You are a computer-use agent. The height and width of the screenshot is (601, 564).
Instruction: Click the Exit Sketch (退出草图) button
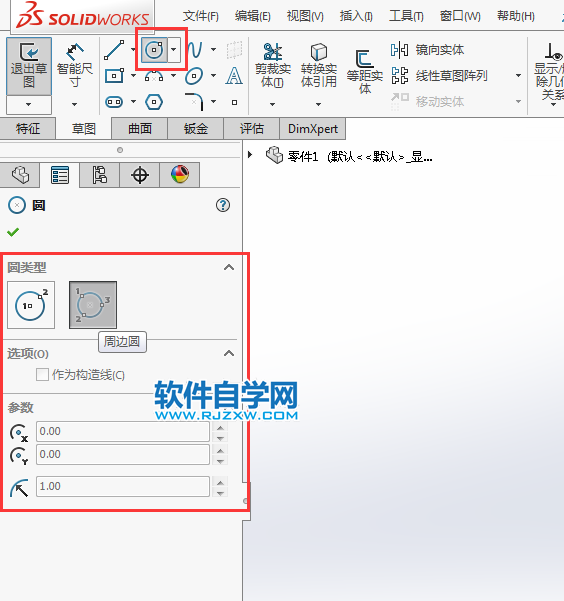tap(29, 66)
